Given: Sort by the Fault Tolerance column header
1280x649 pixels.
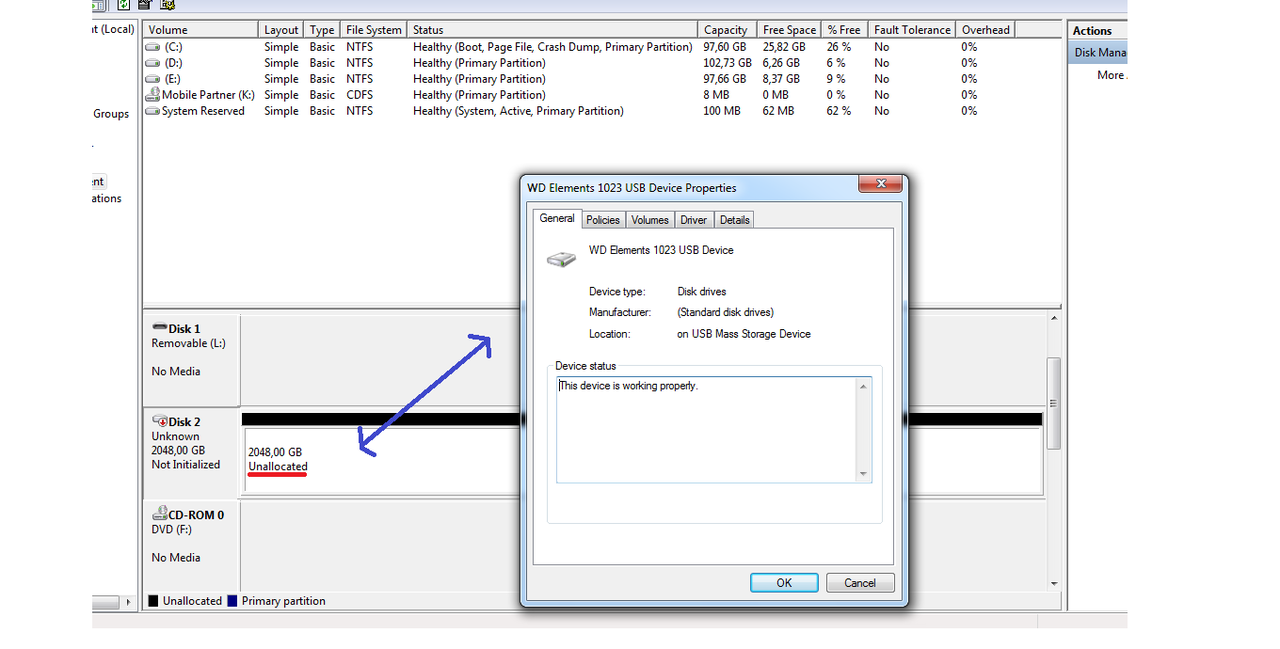Looking at the screenshot, I should pos(912,30).
